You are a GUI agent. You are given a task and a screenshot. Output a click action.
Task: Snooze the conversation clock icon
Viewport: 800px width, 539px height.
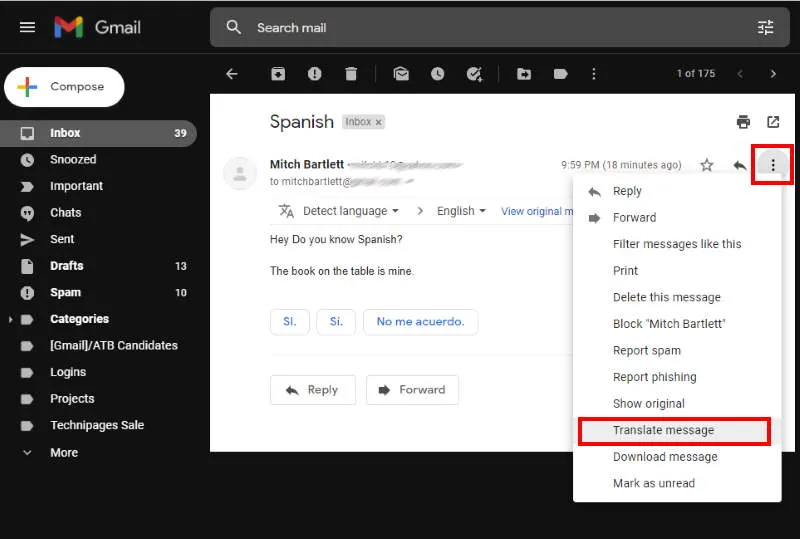click(437, 74)
